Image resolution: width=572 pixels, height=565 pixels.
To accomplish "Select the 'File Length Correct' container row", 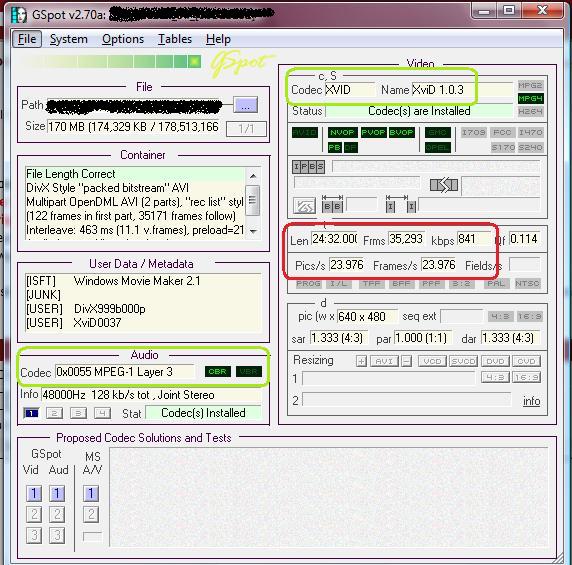I will (135, 174).
